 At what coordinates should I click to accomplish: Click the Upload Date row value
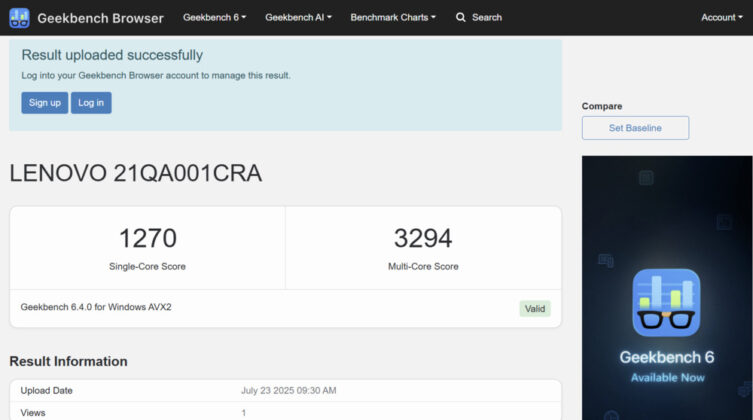pos(289,390)
